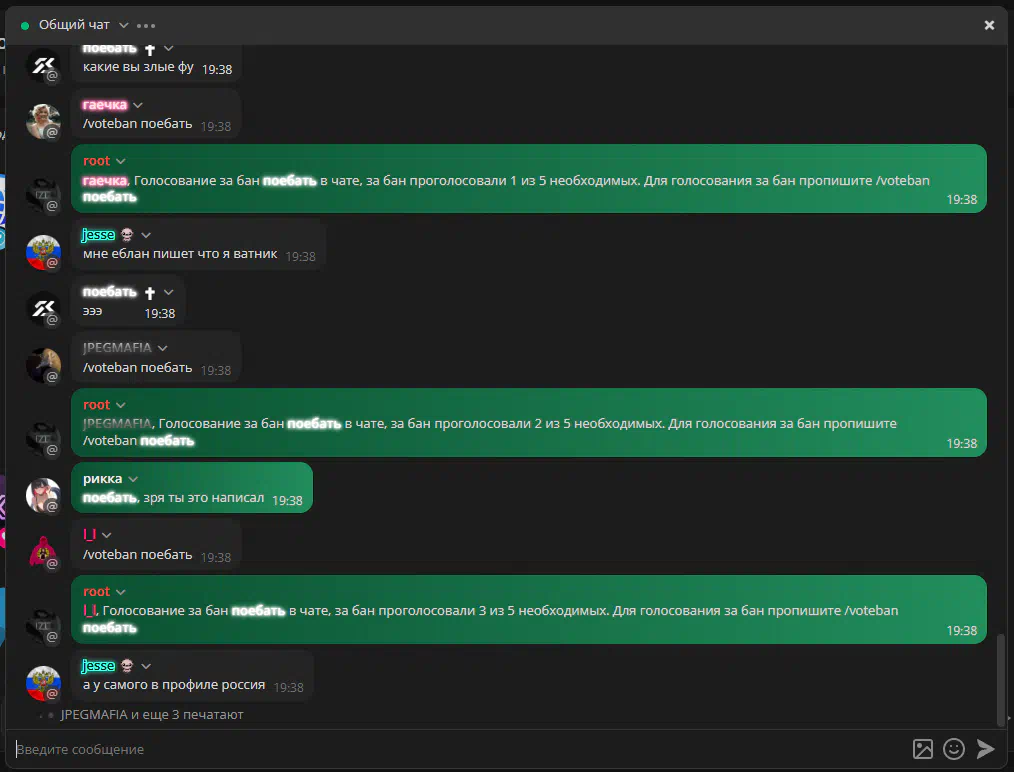Image resolution: width=1014 pixels, height=772 pixels.
Task: Click the attach image icon
Action: [923, 749]
